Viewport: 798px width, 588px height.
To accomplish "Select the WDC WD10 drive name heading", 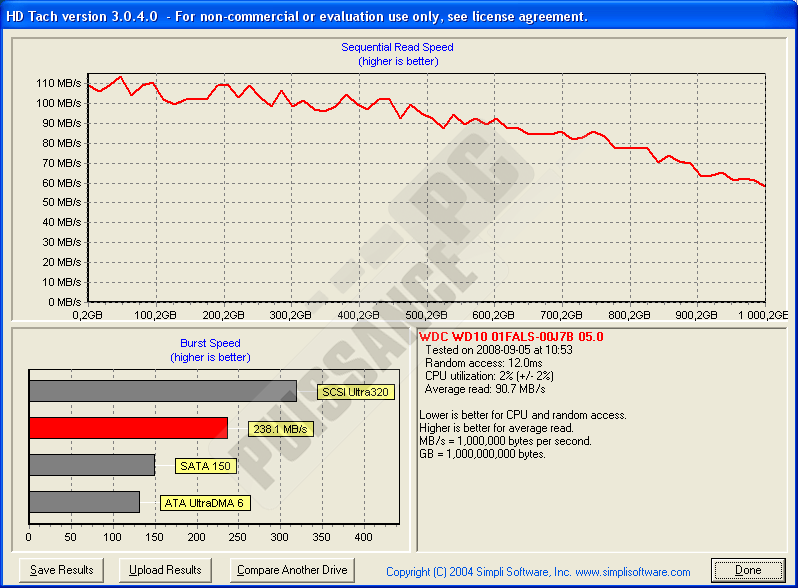I will coord(511,337).
